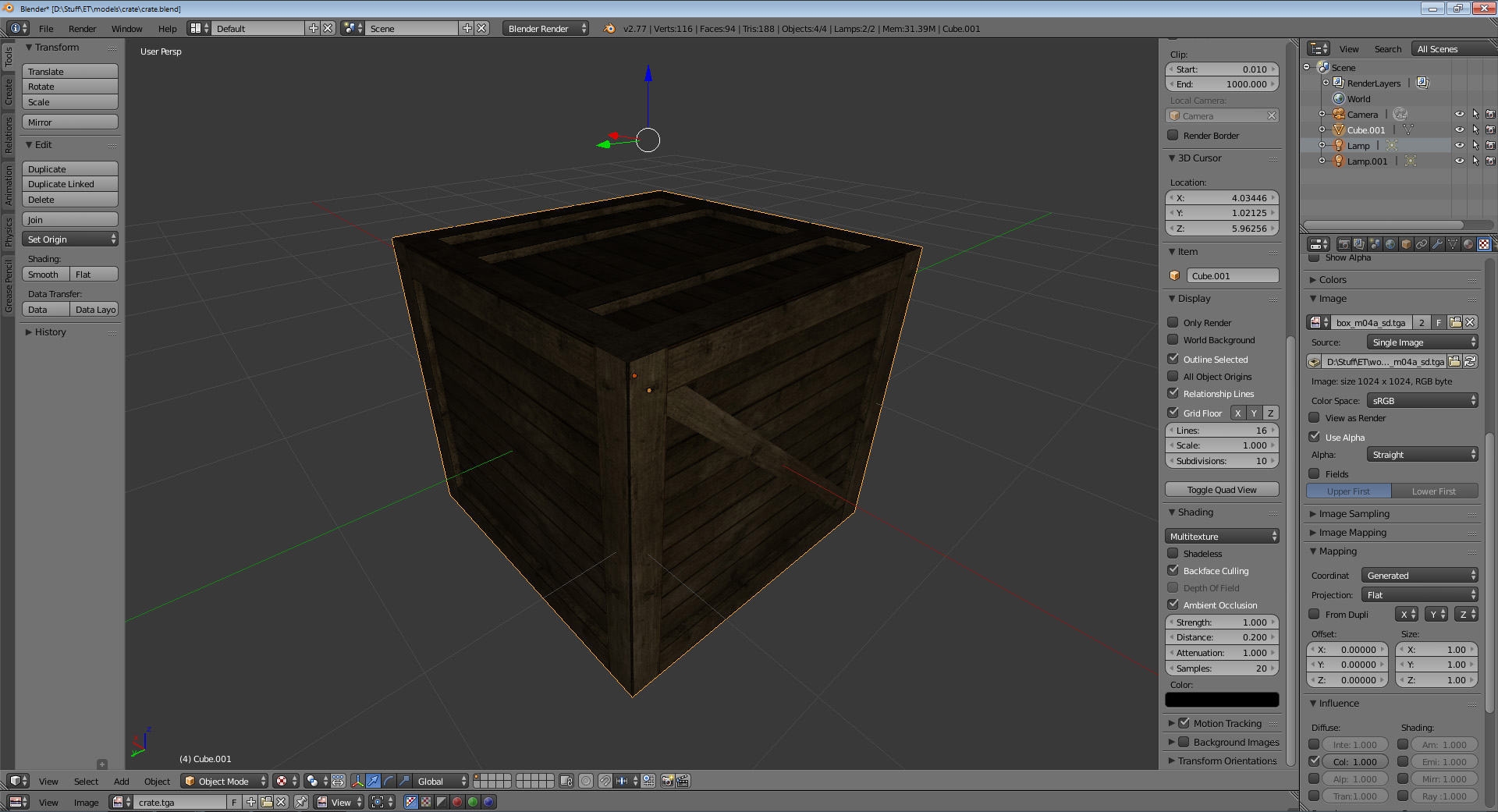Enable the World Background checkbox
1498x812 pixels.
(x=1173, y=339)
